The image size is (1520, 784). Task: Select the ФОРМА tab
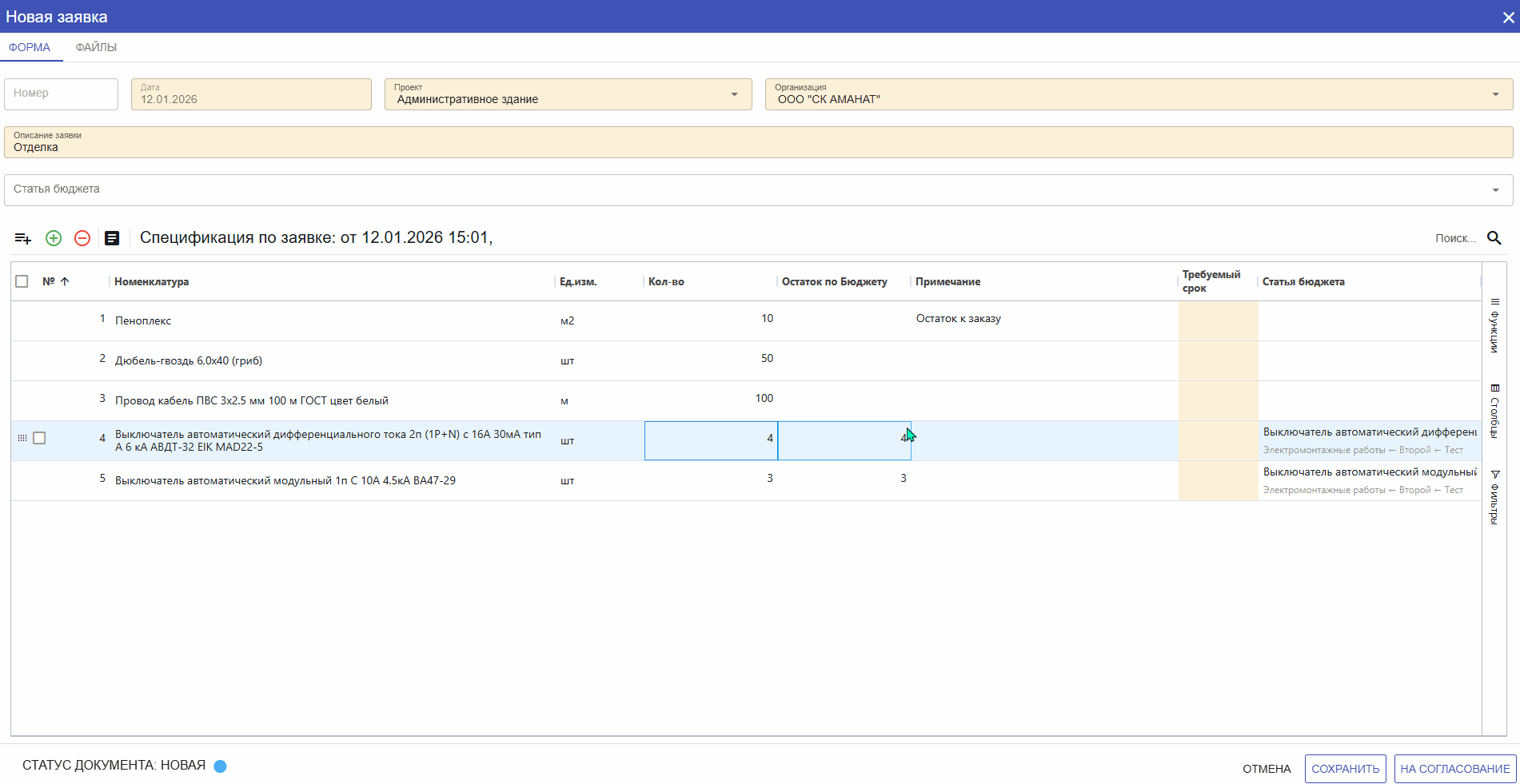coord(30,47)
